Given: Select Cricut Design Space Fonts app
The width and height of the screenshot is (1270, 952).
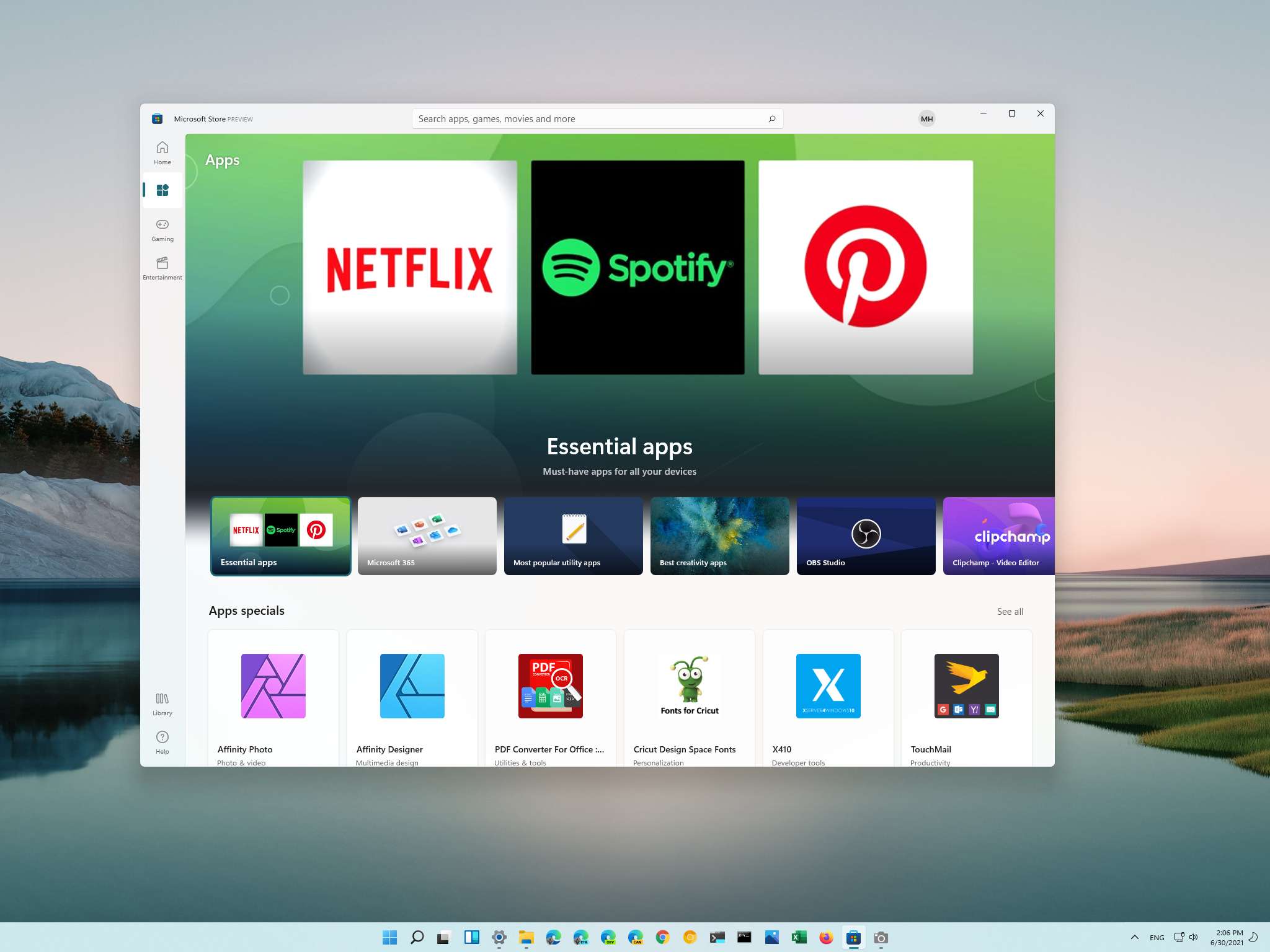Looking at the screenshot, I should [688, 697].
